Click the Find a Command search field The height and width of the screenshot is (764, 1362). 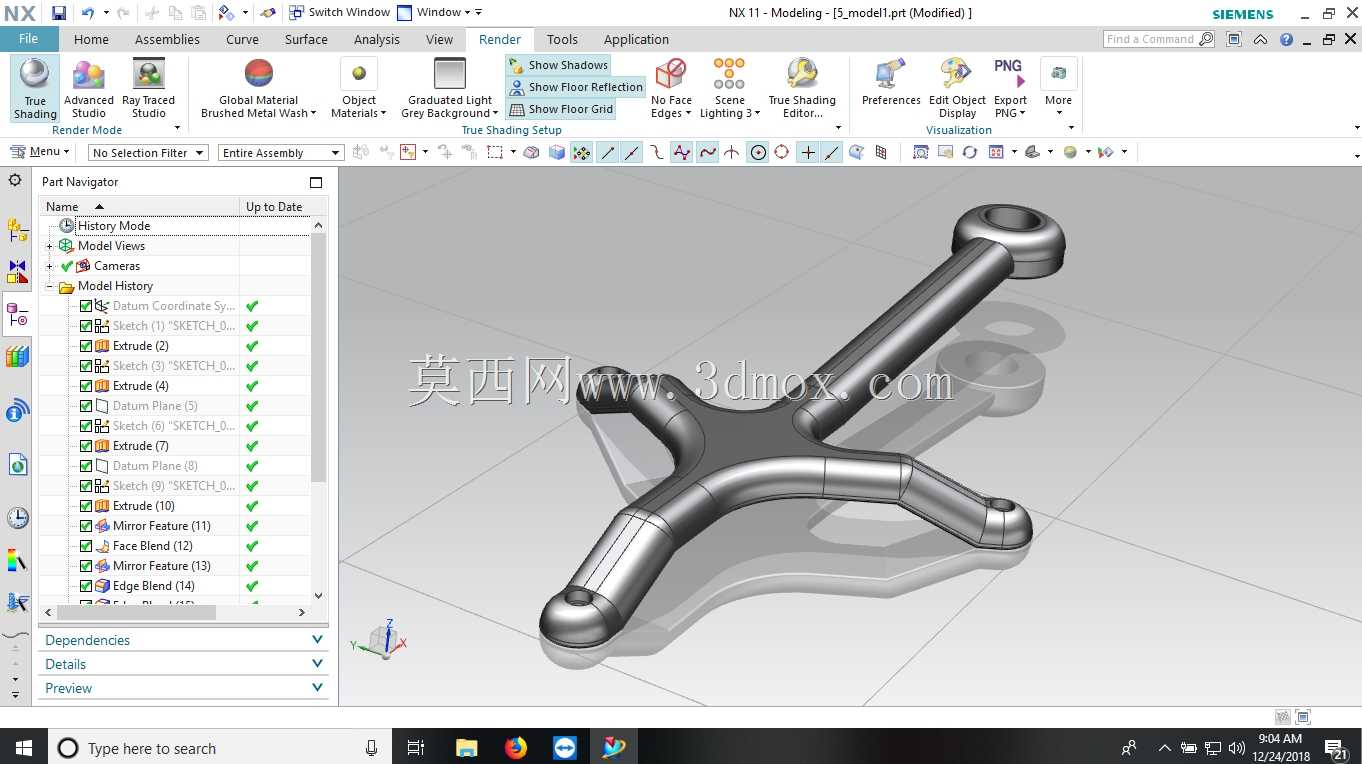click(1160, 40)
